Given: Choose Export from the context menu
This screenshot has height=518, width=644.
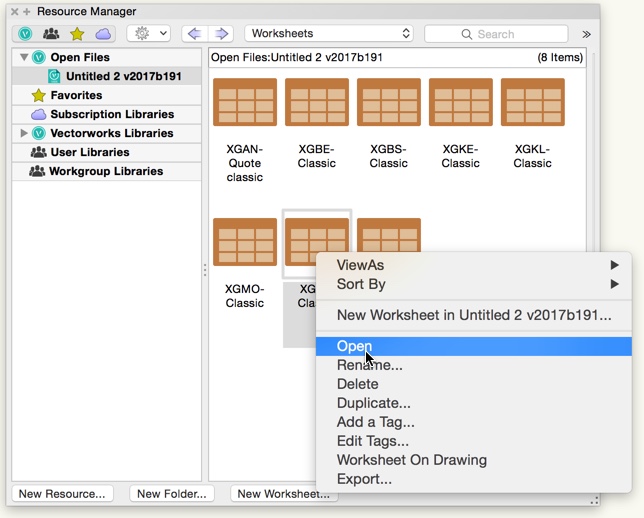Looking at the screenshot, I should (x=474, y=479).
